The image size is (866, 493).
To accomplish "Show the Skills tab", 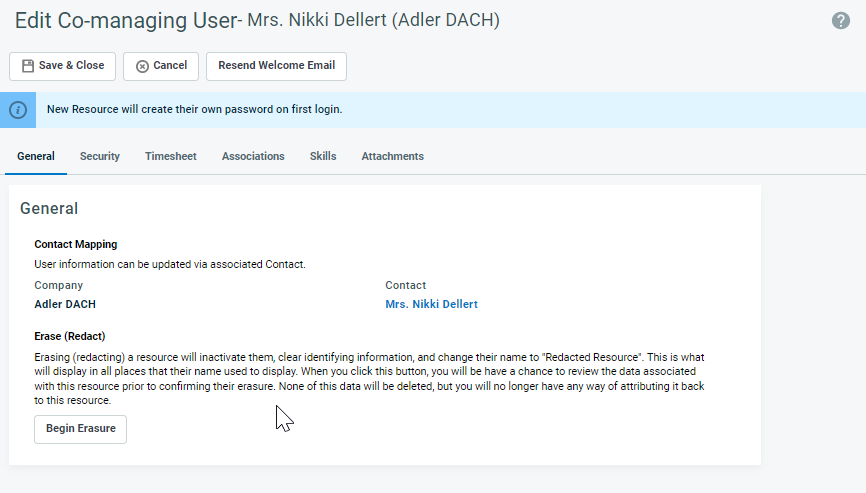I will tap(323, 156).
